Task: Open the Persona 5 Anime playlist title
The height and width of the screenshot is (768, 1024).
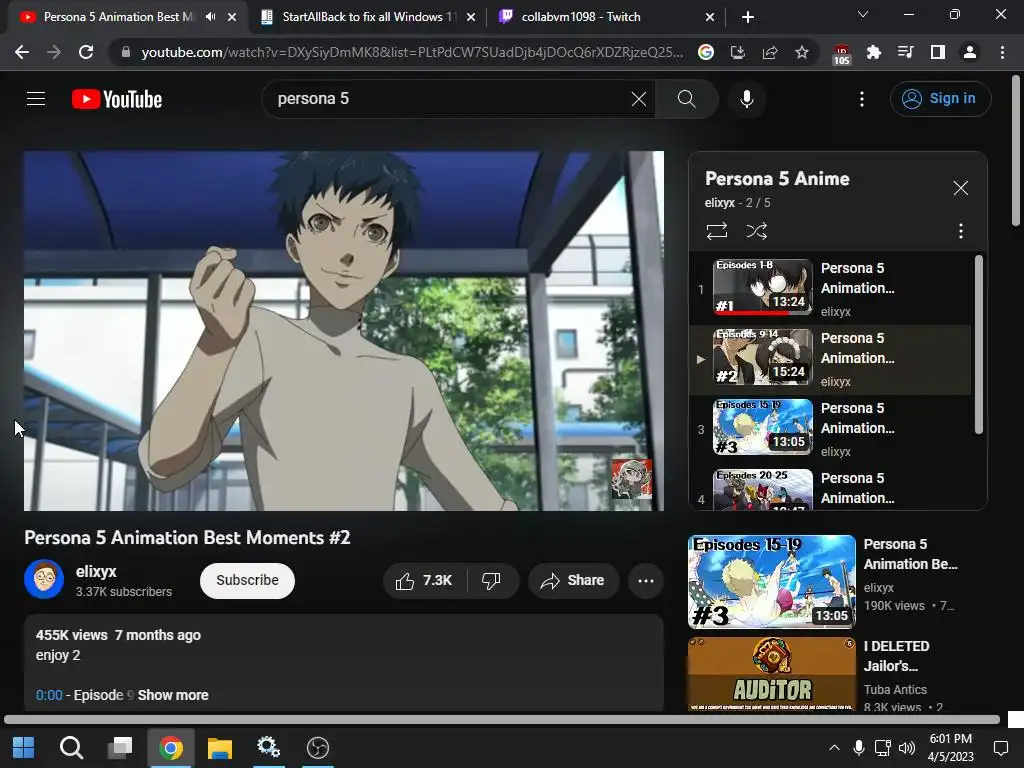Action: pos(777,179)
